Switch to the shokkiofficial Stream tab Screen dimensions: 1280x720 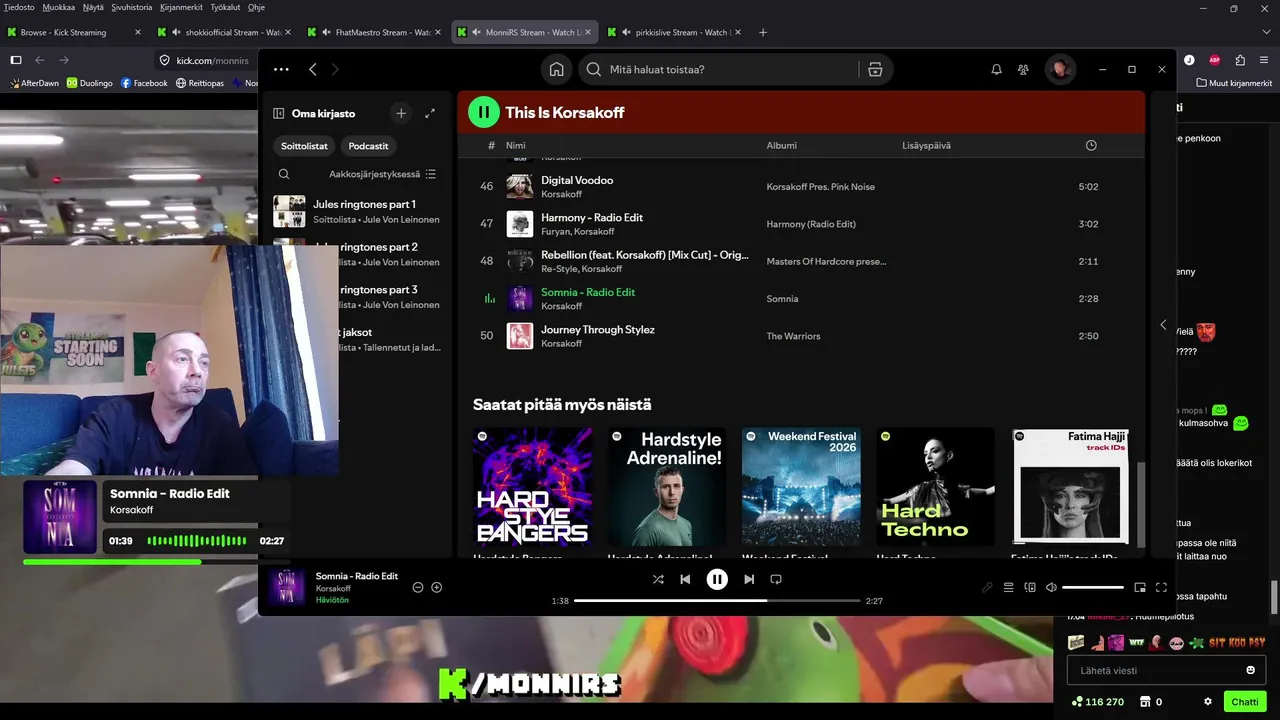[x=225, y=32]
